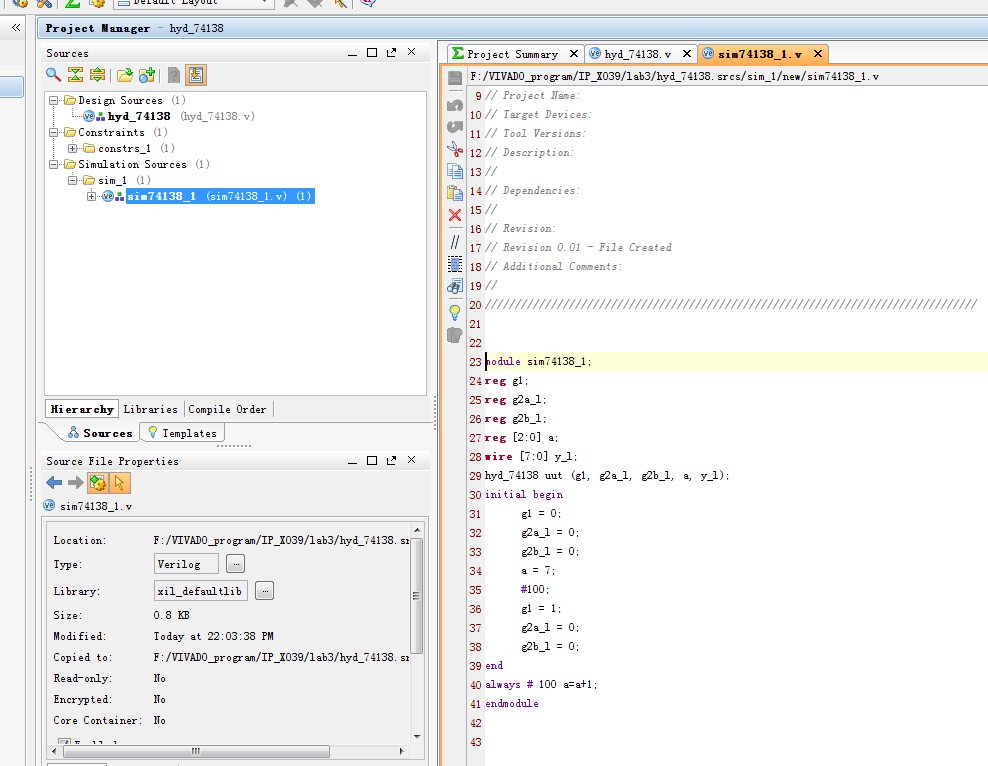Click the red X Delete icon

[x=455, y=215]
